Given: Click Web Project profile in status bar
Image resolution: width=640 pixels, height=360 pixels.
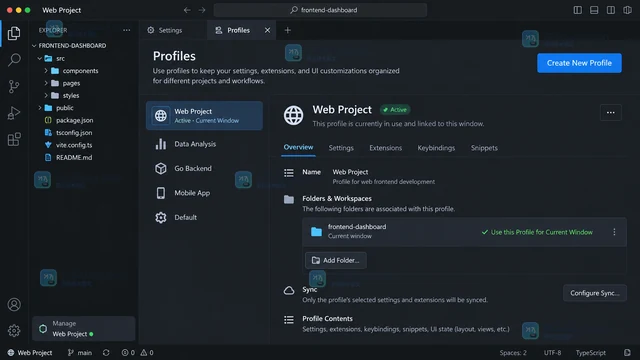Looking at the screenshot, I should pyautogui.click(x=30, y=353).
